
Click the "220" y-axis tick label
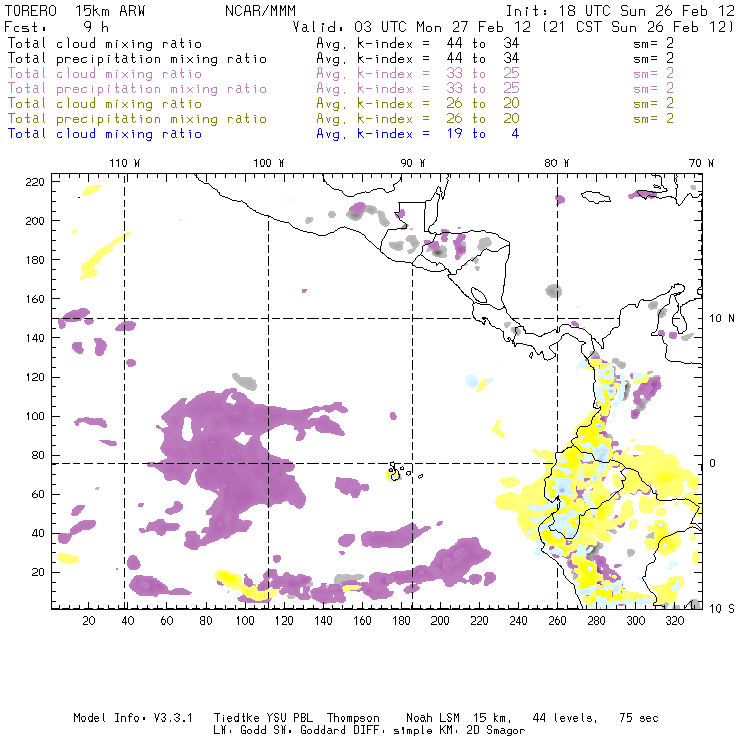coord(34,182)
